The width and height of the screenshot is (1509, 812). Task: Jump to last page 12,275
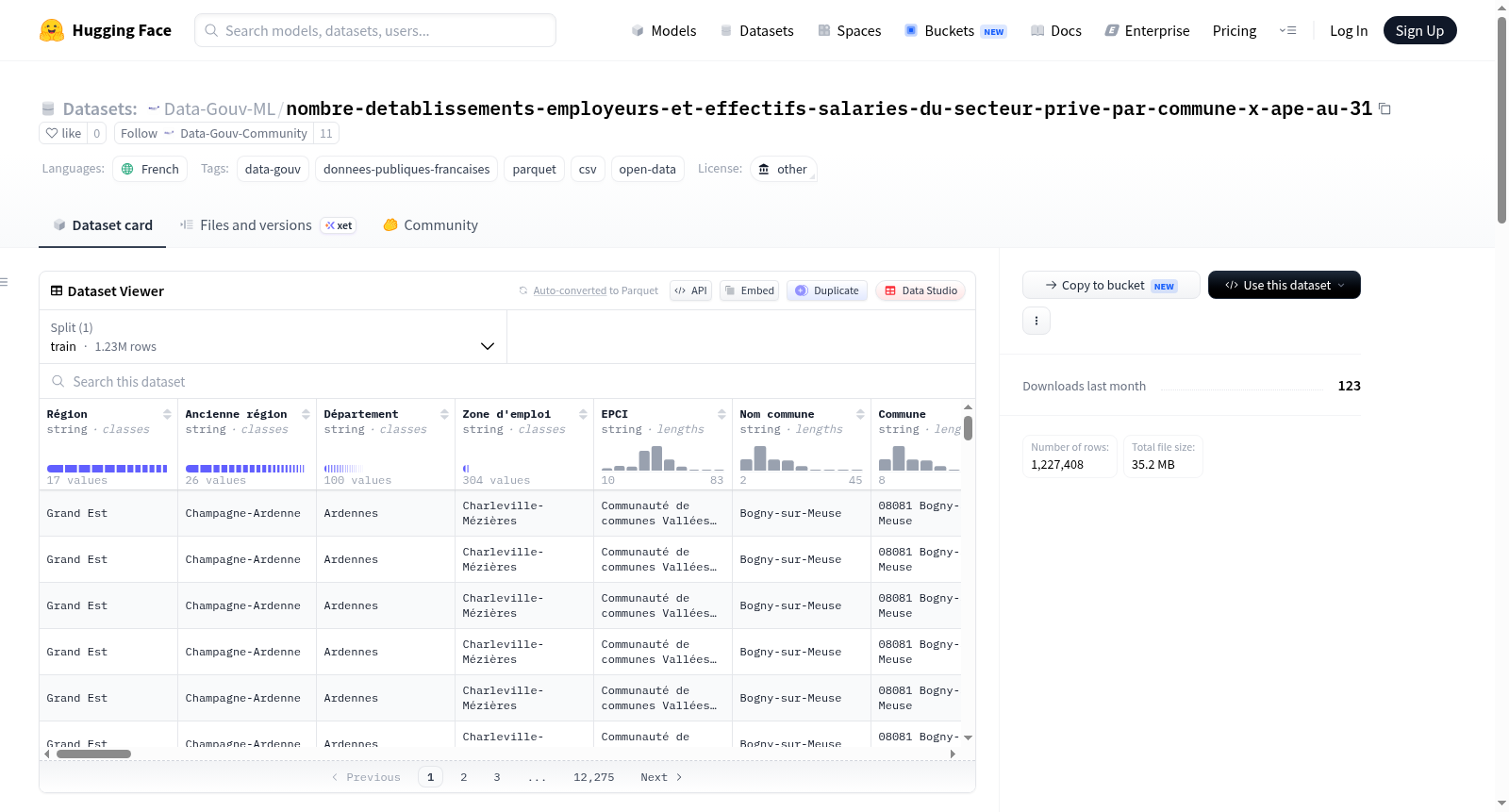click(593, 777)
